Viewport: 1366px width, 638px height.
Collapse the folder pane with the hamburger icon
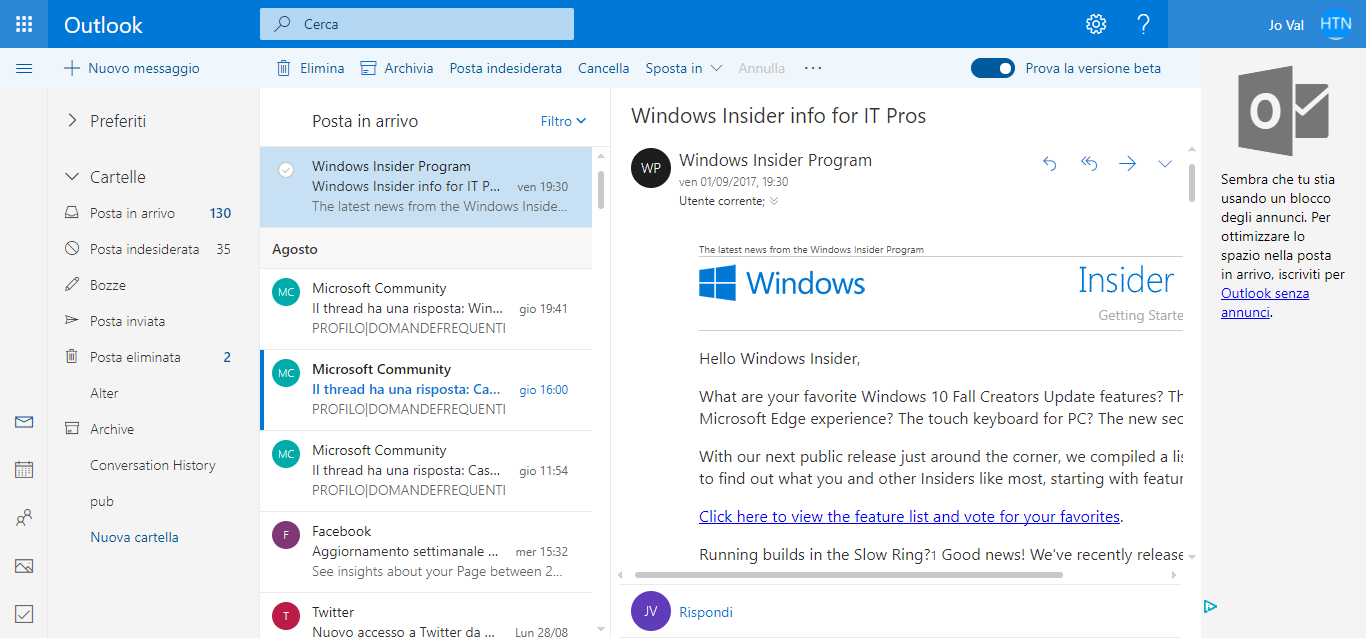[24, 68]
